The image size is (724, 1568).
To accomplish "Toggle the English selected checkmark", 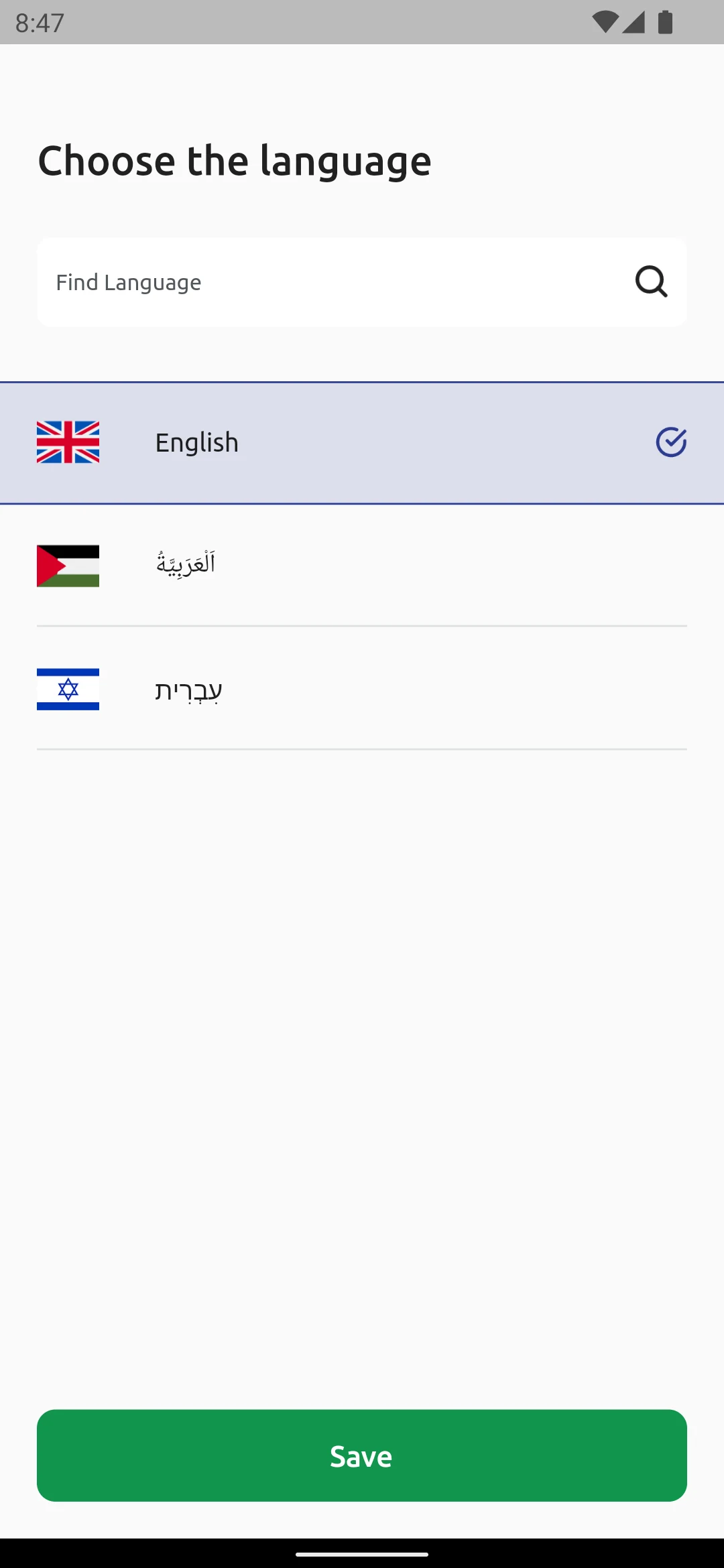I will coord(671,442).
